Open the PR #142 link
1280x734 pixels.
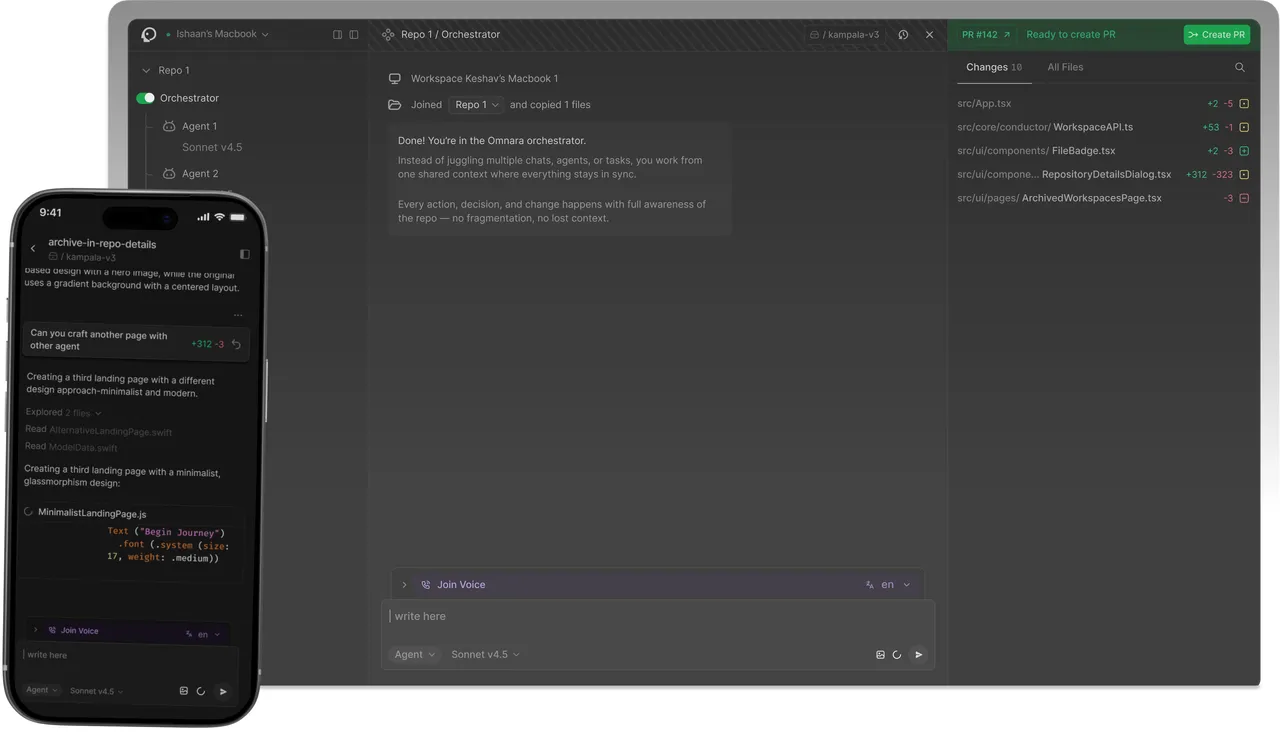(x=986, y=34)
